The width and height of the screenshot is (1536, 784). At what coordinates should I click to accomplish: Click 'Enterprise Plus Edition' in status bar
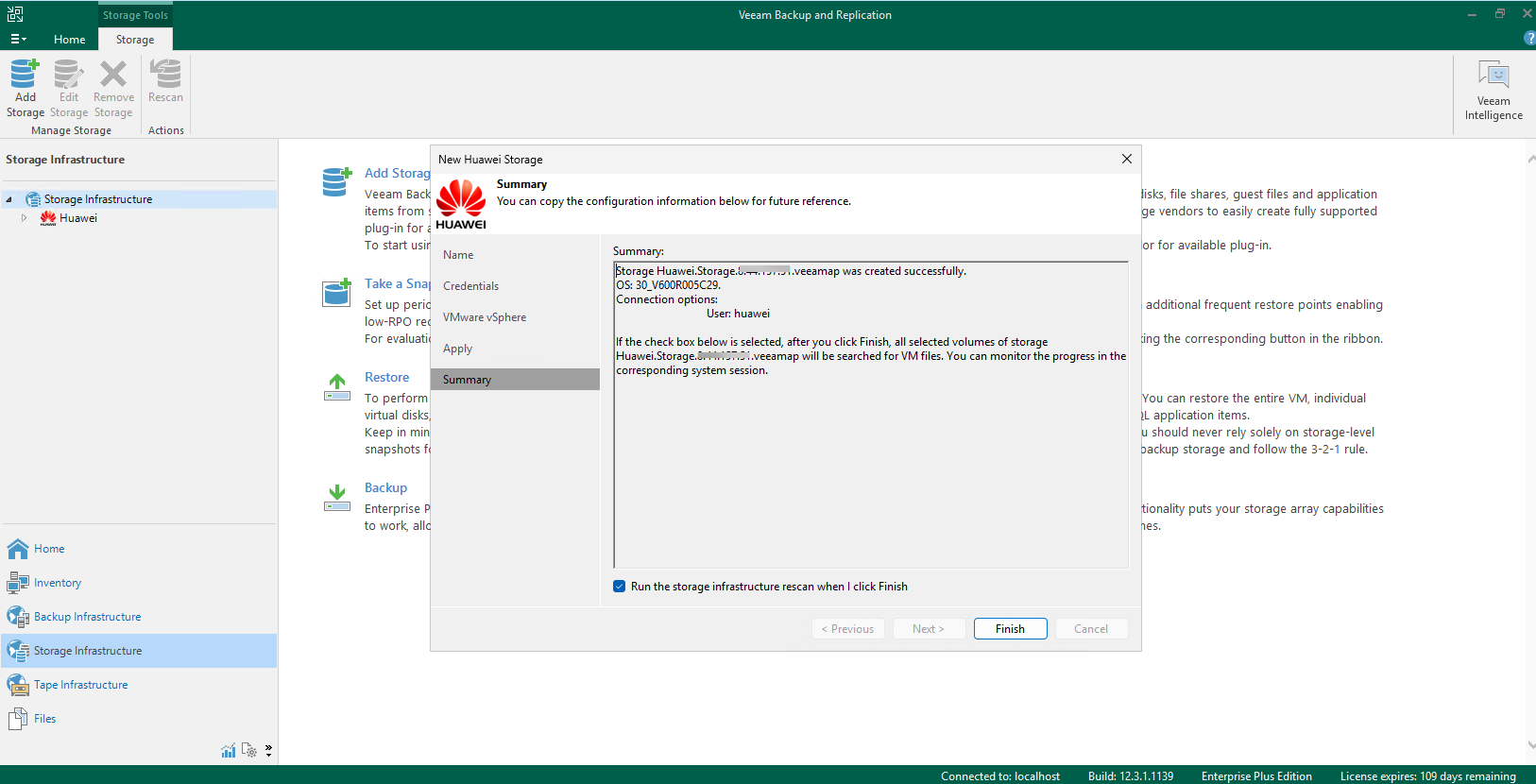coord(1256,776)
